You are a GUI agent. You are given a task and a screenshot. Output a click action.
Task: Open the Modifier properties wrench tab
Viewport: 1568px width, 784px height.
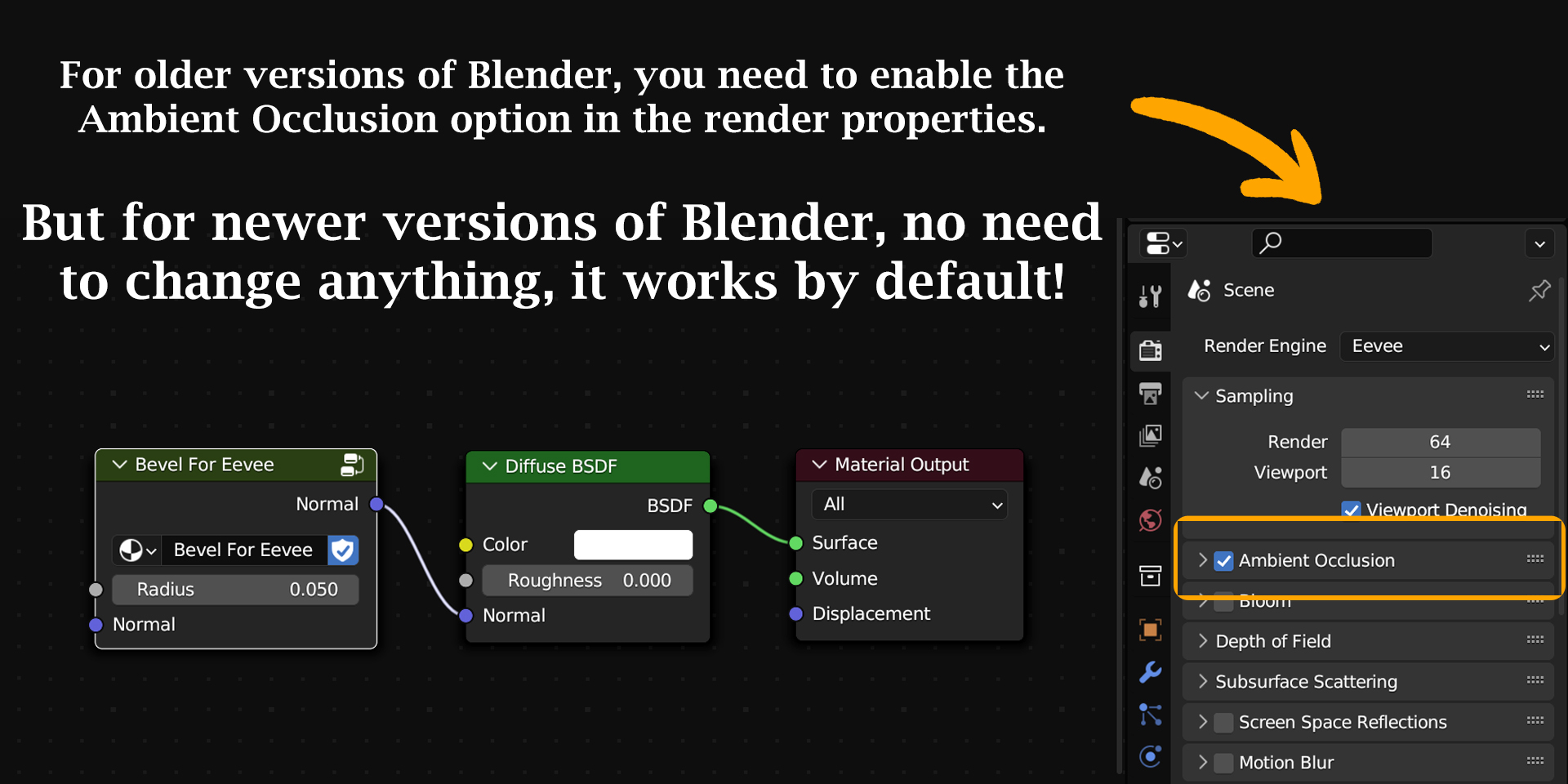(1151, 672)
